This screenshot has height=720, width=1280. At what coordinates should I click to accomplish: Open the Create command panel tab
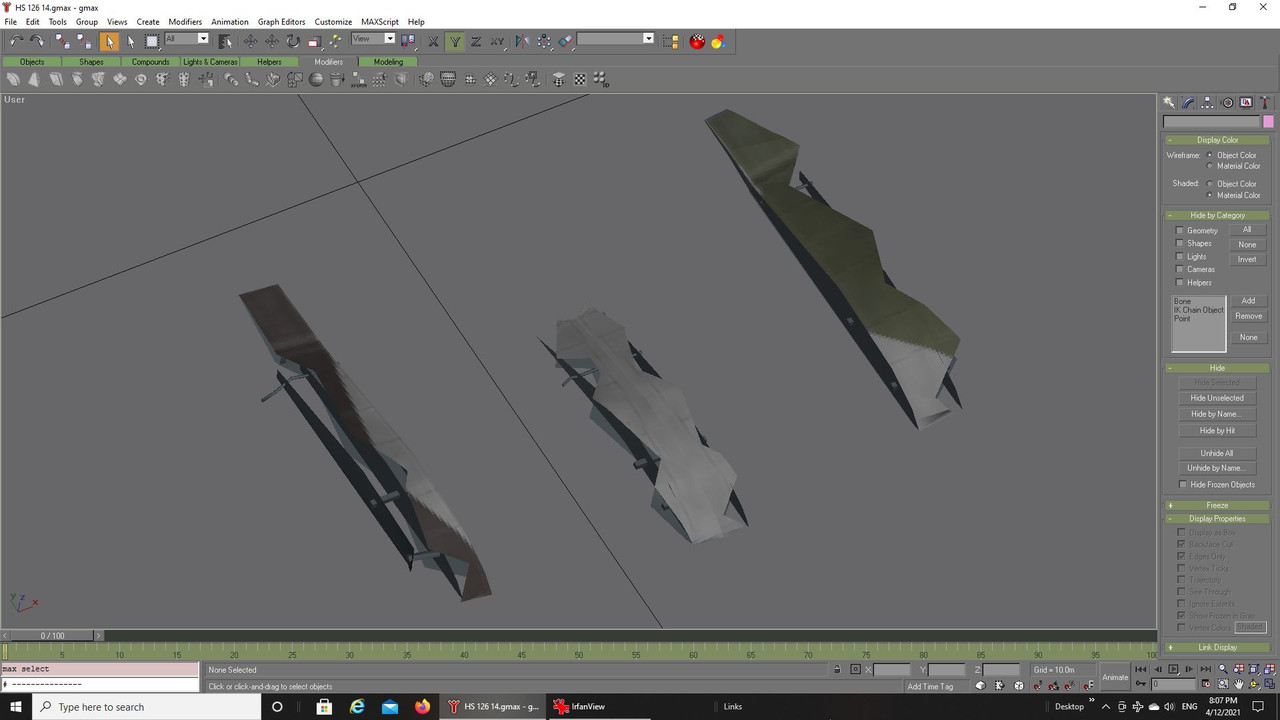(1168, 103)
